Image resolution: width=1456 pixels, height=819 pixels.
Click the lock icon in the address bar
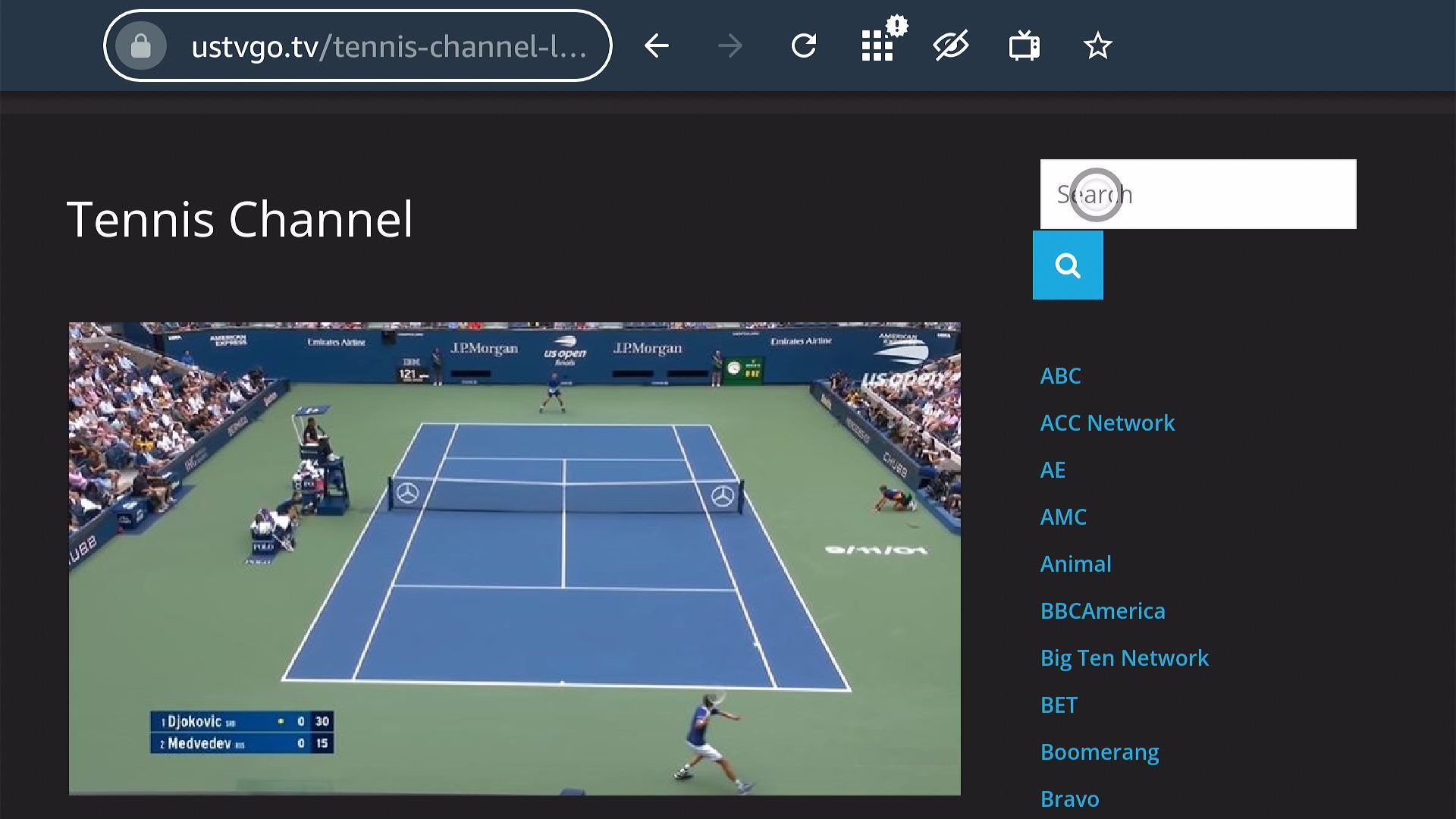[141, 46]
